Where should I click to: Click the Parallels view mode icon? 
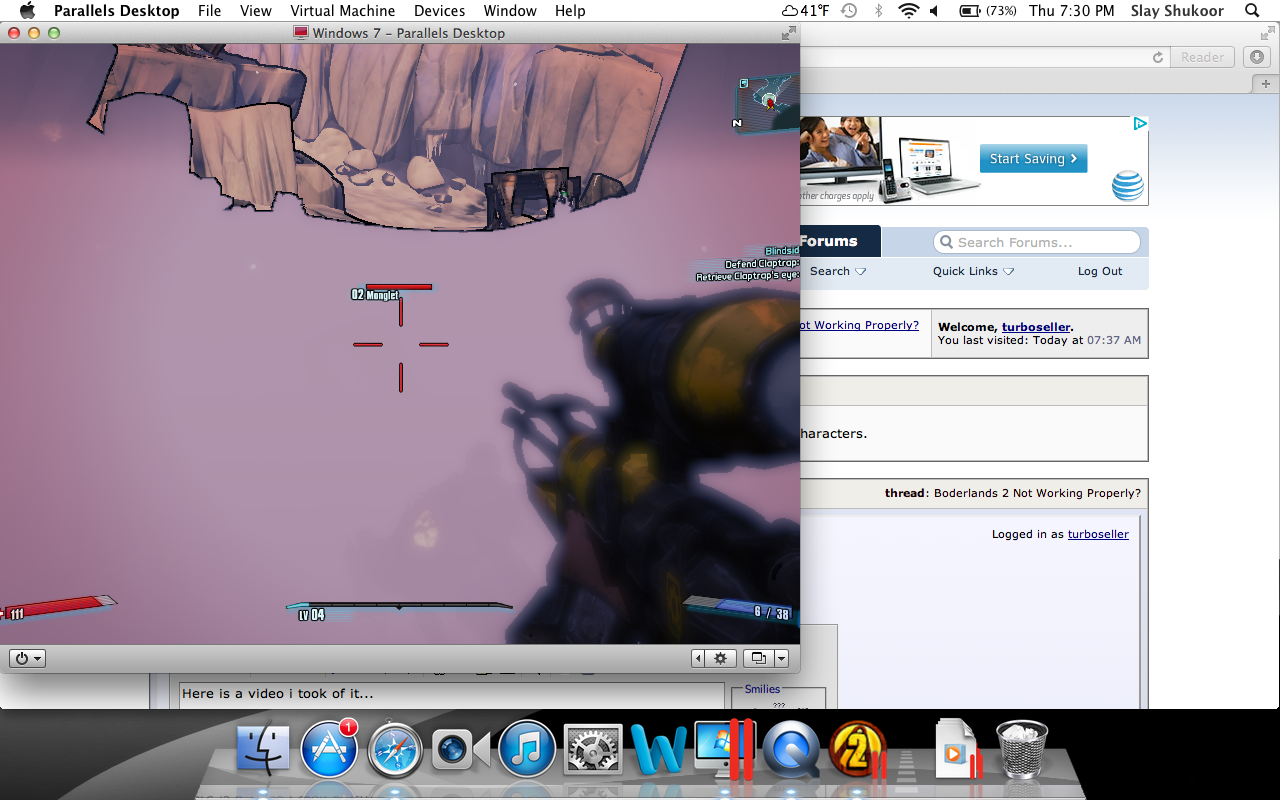759,658
